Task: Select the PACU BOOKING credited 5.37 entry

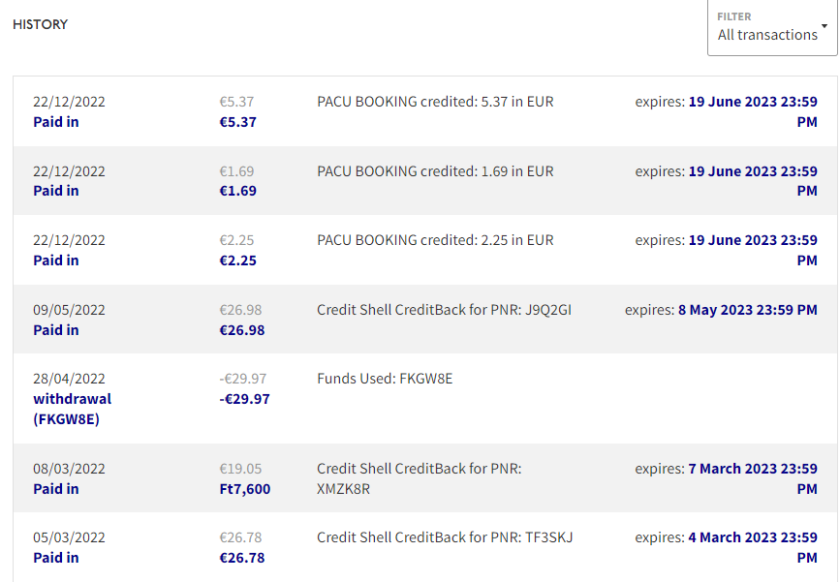Action: click(435, 101)
